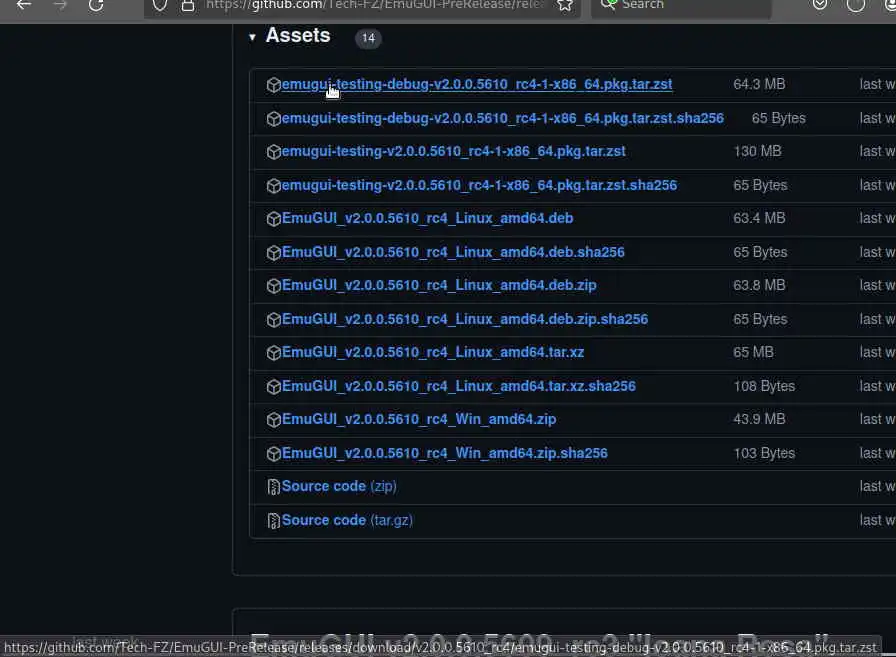Bookmark this page with star icon

point(565,5)
